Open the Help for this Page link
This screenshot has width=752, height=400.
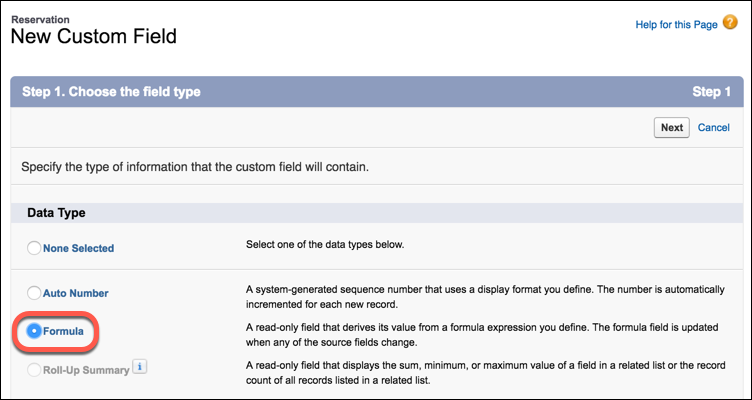coord(676,24)
